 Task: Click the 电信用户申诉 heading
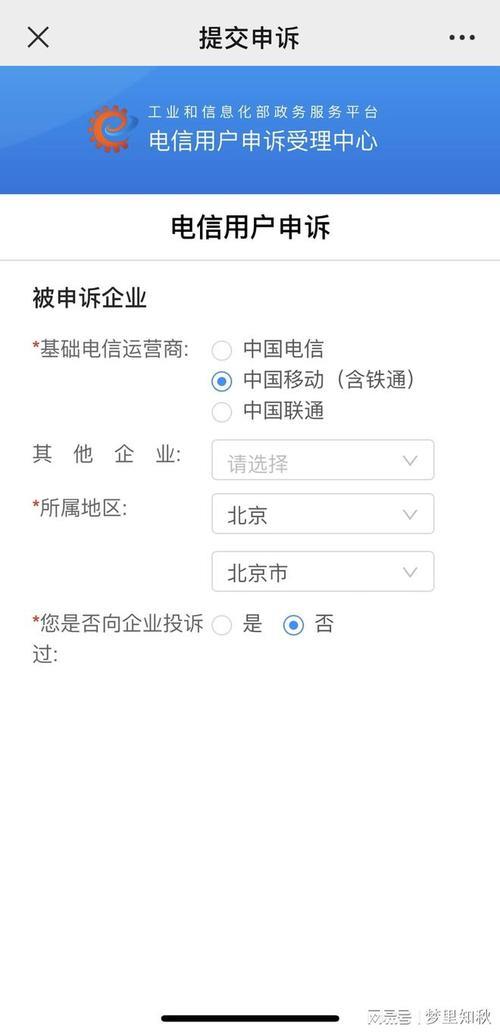tap(251, 227)
